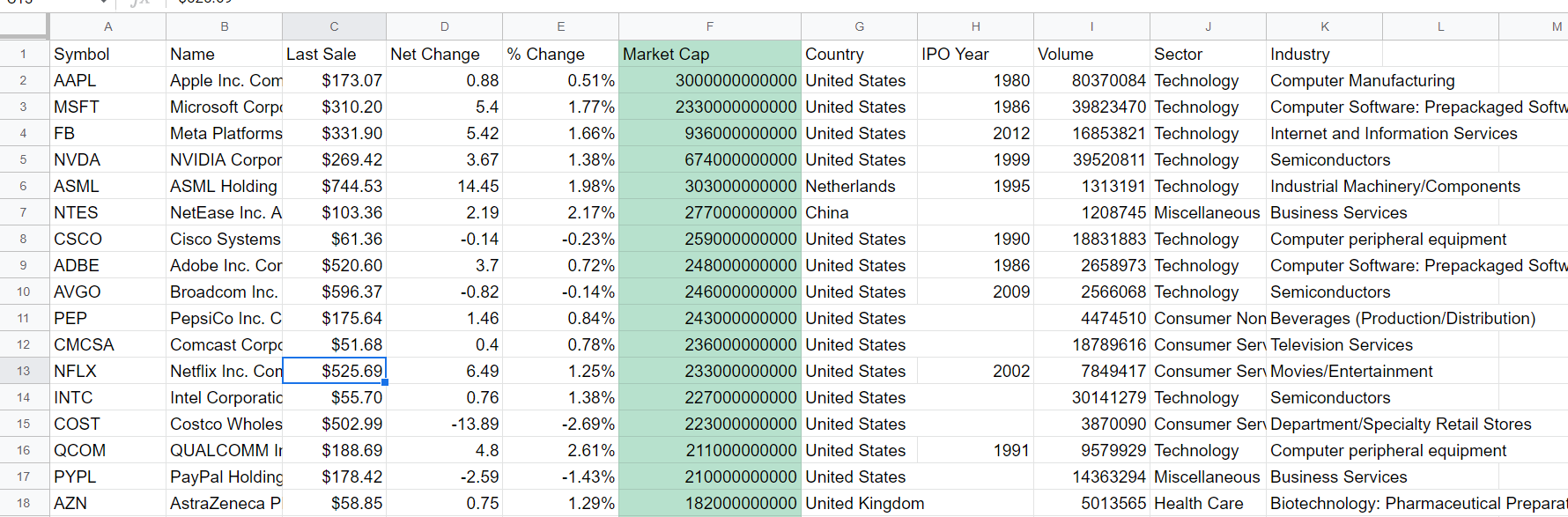Image resolution: width=1568 pixels, height=517 pixels.
Task: Select column F header
Action: coord(710,26)
